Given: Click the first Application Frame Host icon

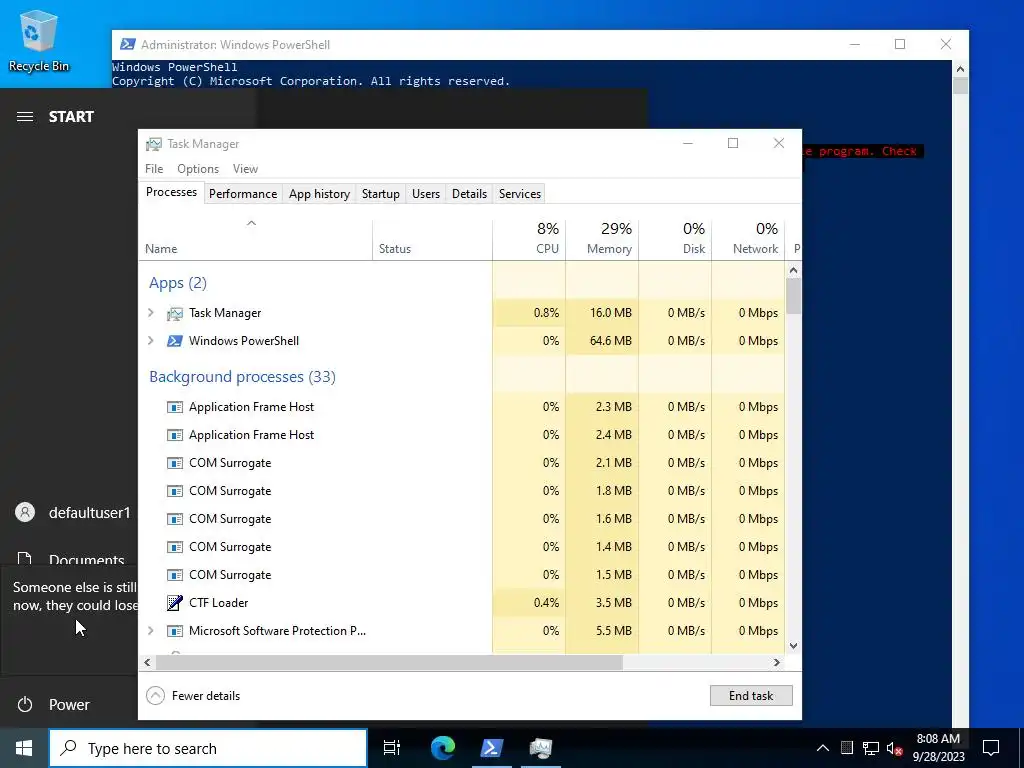Looking at the screenshot, I should 174,407.
